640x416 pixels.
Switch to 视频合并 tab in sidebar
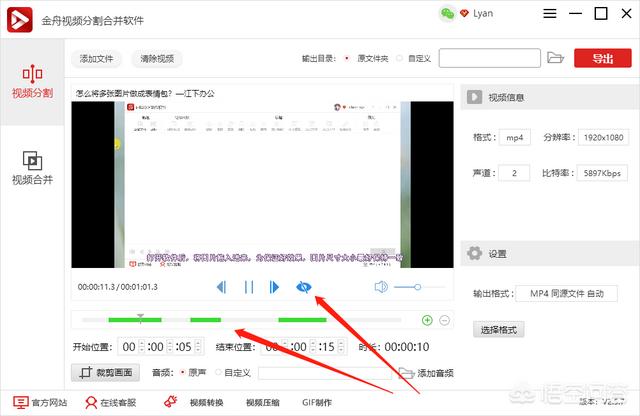[x=32, y=168]
